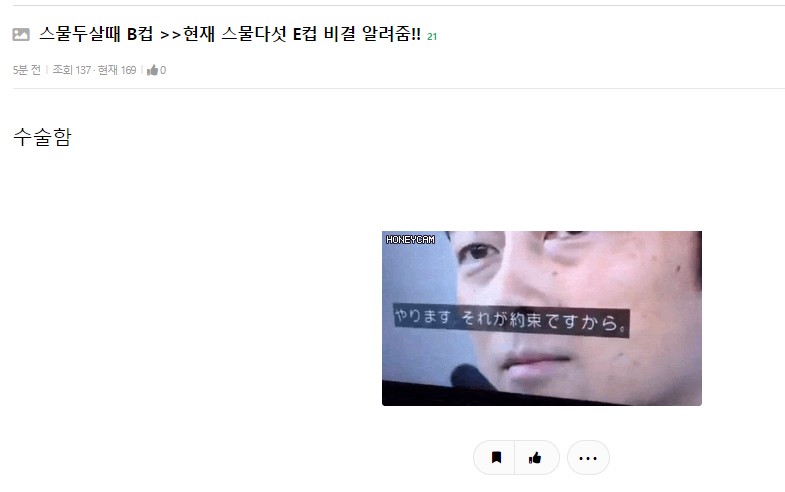Image resolution: width=785 pixels, height=492 pixels.
Task: Click the word B컵 in the title
Action: point(140,34)
